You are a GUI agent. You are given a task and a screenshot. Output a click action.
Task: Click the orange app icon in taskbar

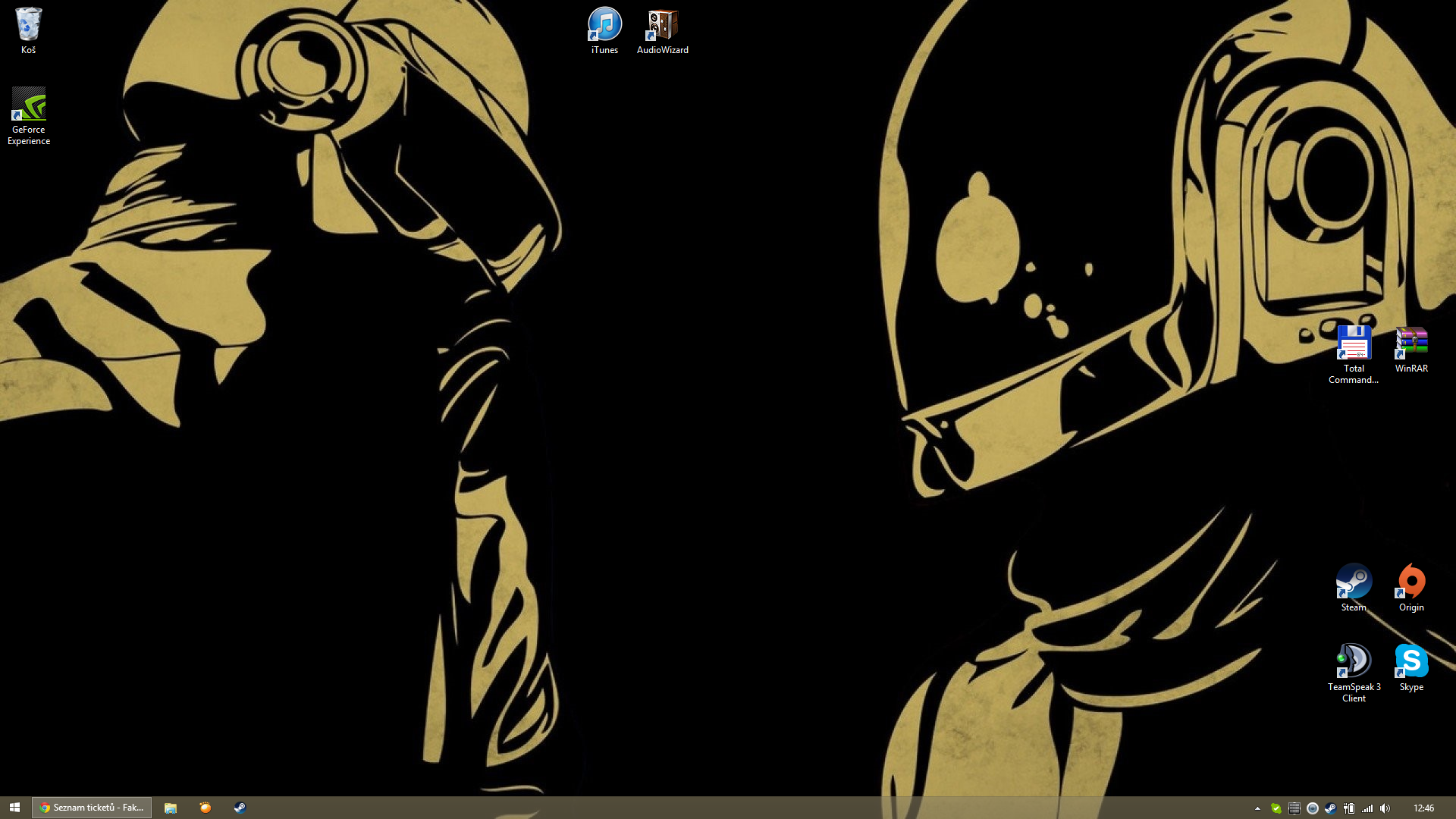point(205,808)
